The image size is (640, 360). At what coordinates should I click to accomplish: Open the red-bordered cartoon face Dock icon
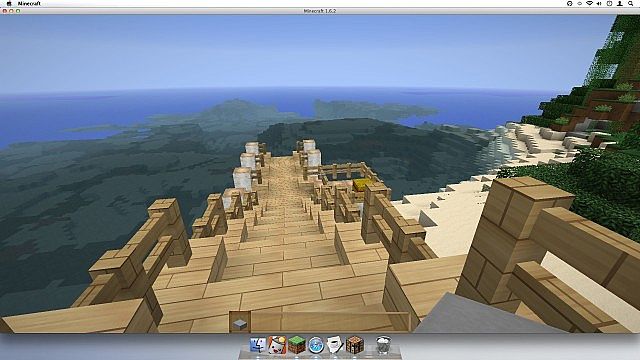tap(277, 345)
